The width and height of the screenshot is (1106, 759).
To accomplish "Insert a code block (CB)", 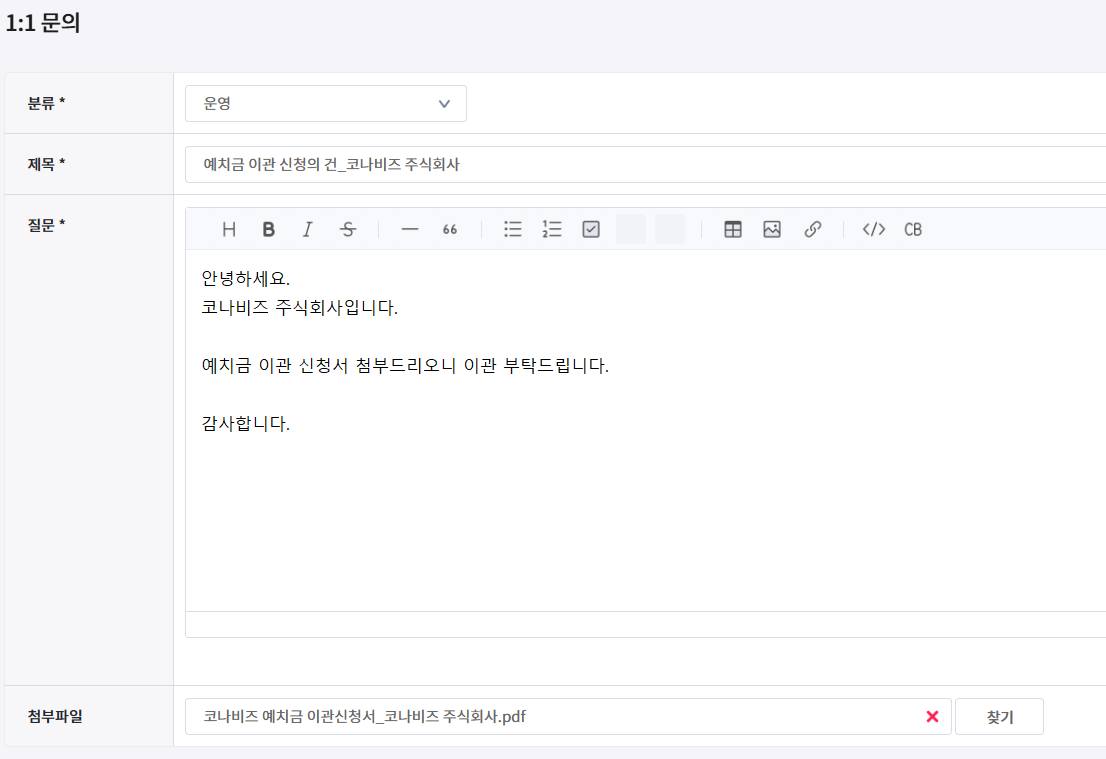I will 913,229.
